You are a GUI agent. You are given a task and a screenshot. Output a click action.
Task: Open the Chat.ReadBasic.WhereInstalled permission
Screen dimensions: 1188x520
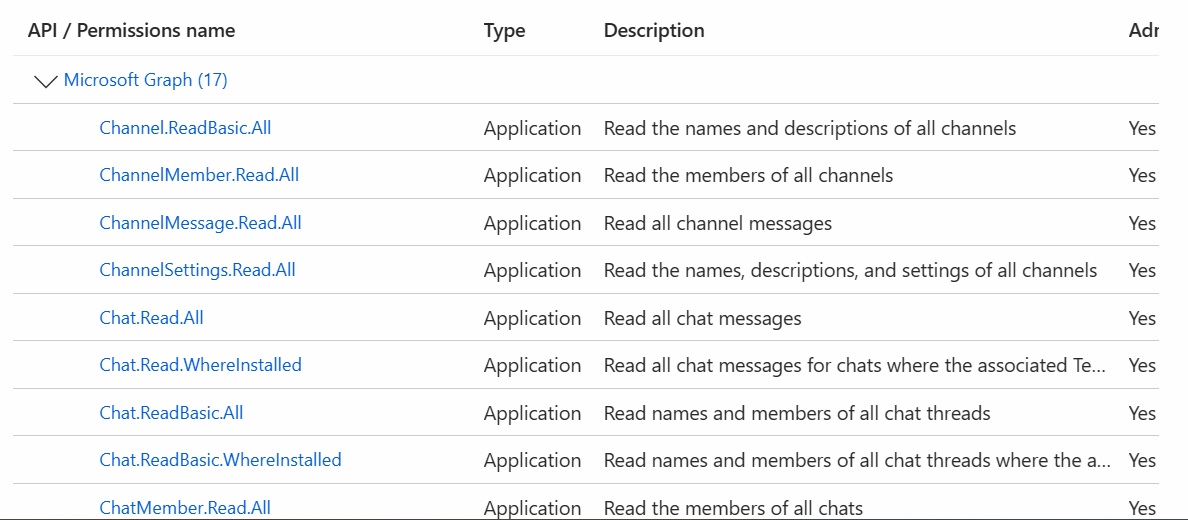(x=220, y=459)
